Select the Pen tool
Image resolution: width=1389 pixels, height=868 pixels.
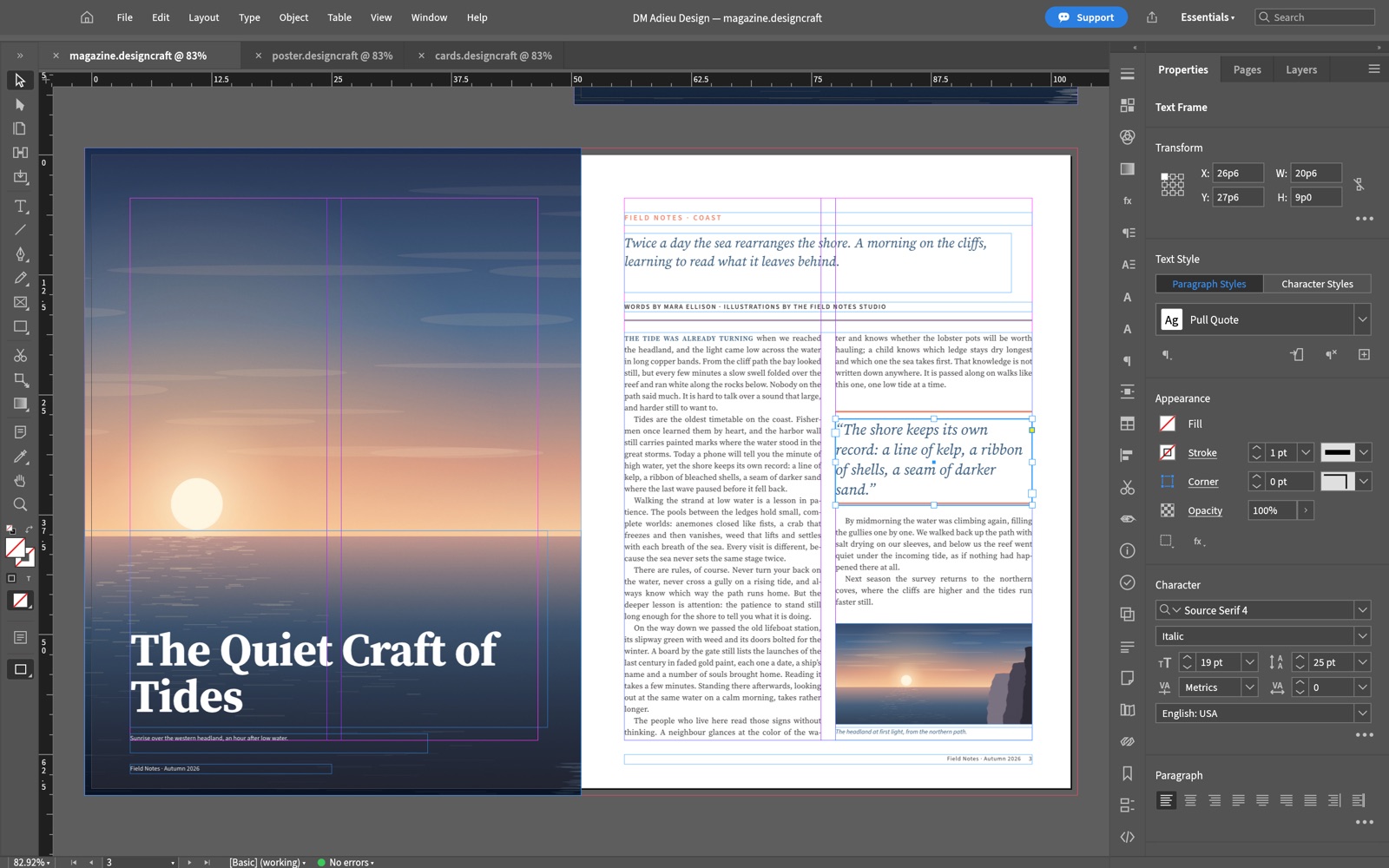20,254
